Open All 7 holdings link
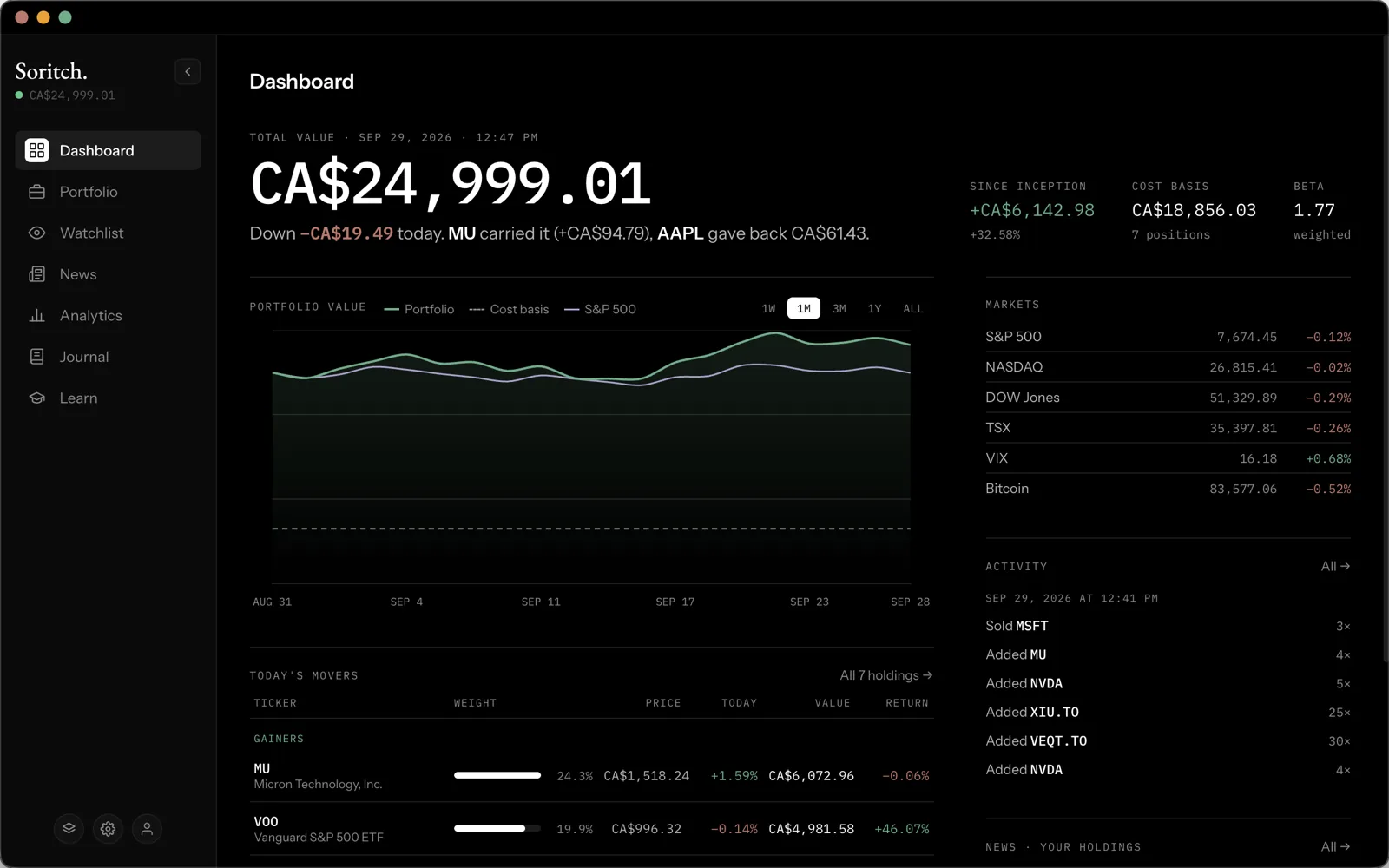Viewport: 1389px width, 868px height. pyautogui.click(x=886, y=675)
